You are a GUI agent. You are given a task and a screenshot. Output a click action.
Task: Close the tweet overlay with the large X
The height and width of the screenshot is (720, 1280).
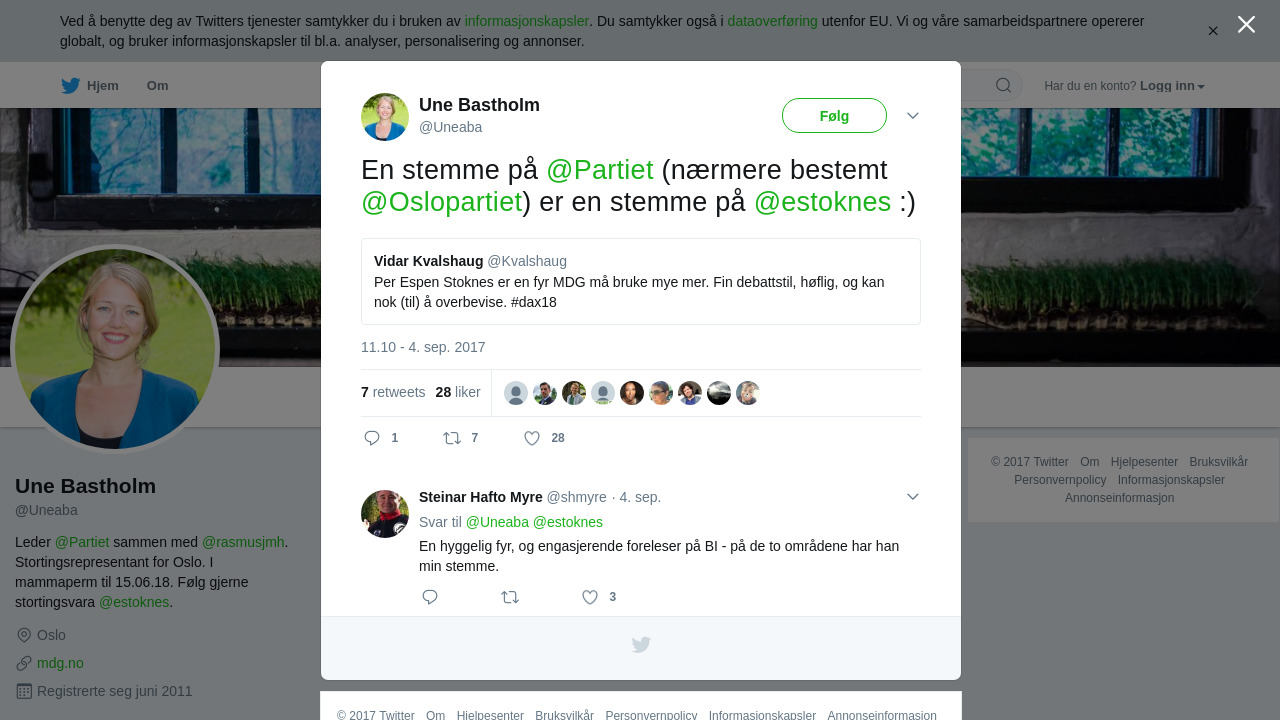1246,24
